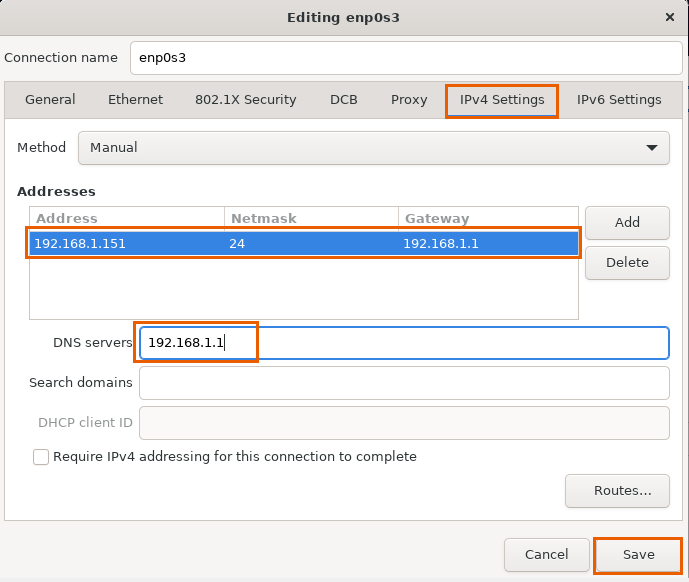Select the IPv4 Settings tab
This screenshot has width=689, height=582.
[x=502, y=100]
